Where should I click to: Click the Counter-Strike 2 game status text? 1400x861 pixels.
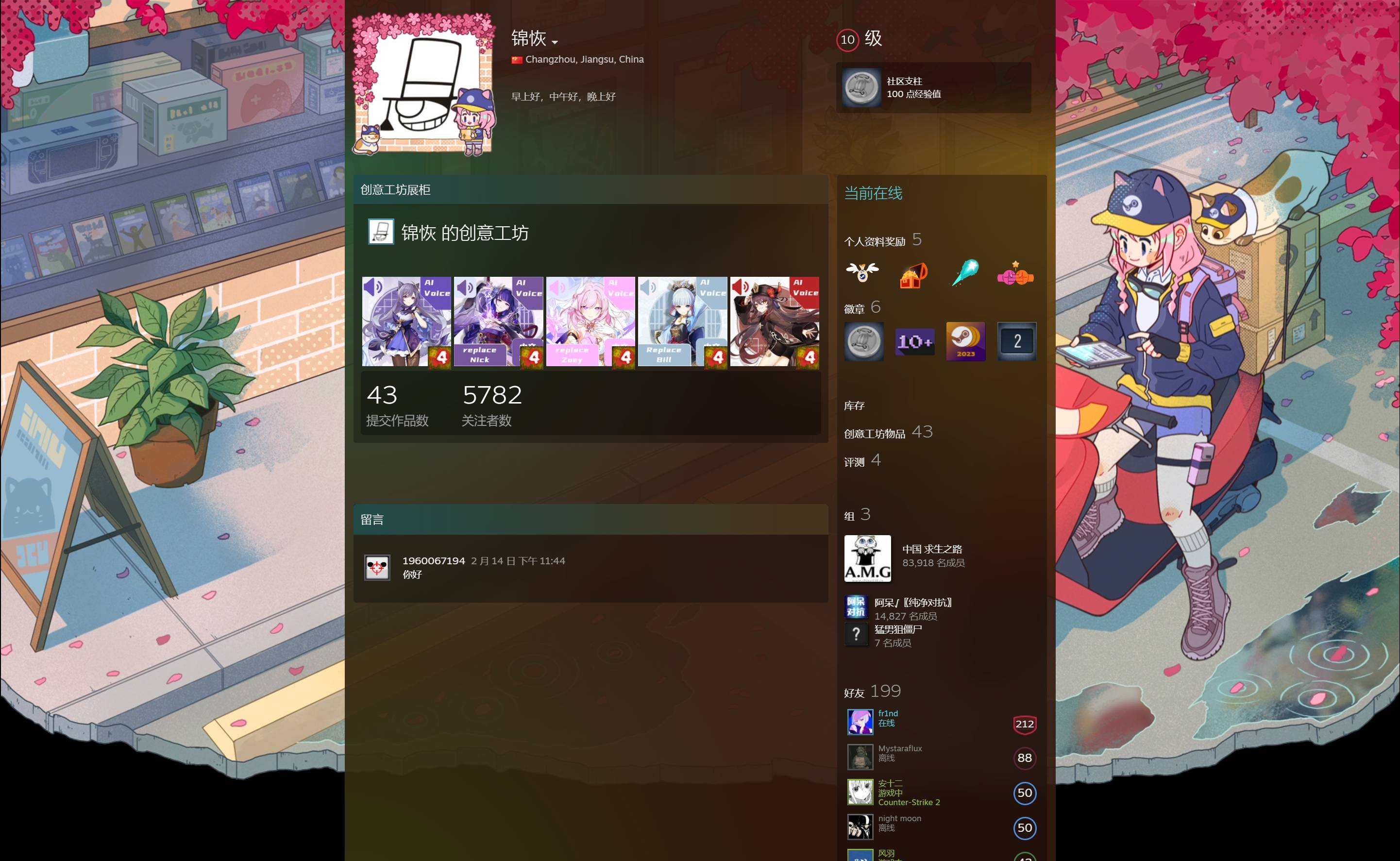(x=909, y=802)
